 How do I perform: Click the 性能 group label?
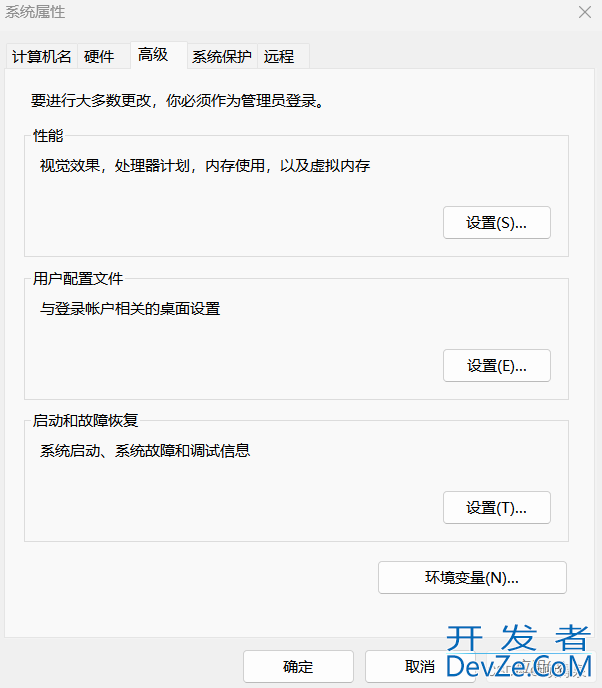[48, 135]
